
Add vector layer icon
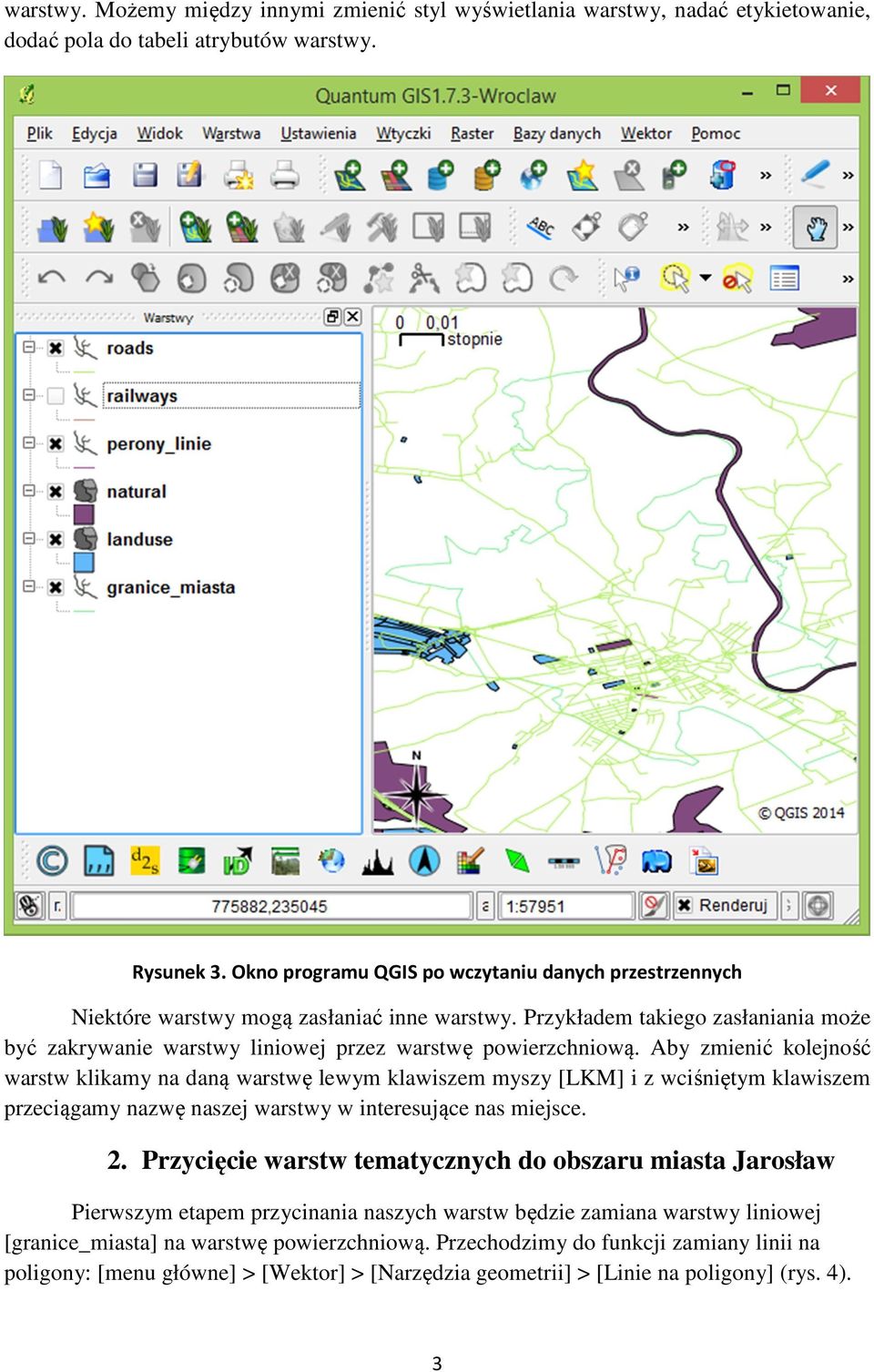(x=349, y=175)
